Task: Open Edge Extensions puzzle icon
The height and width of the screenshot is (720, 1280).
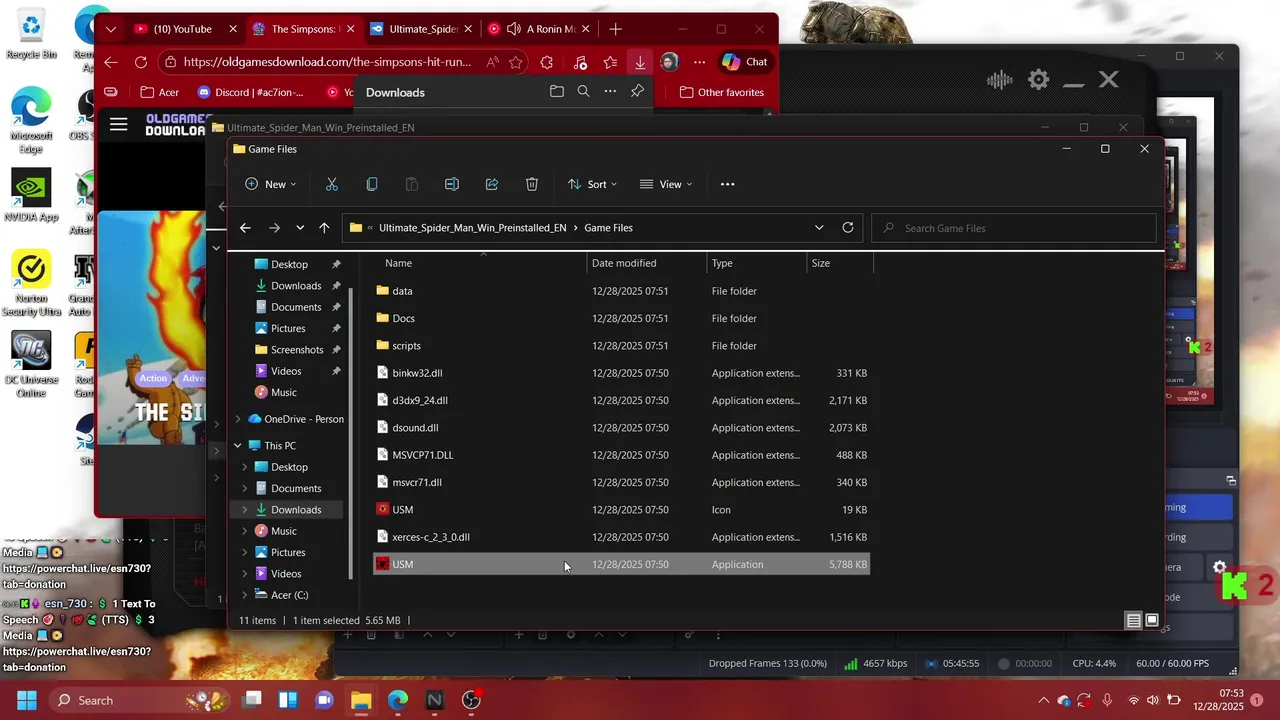Action: tap(546, 62)
